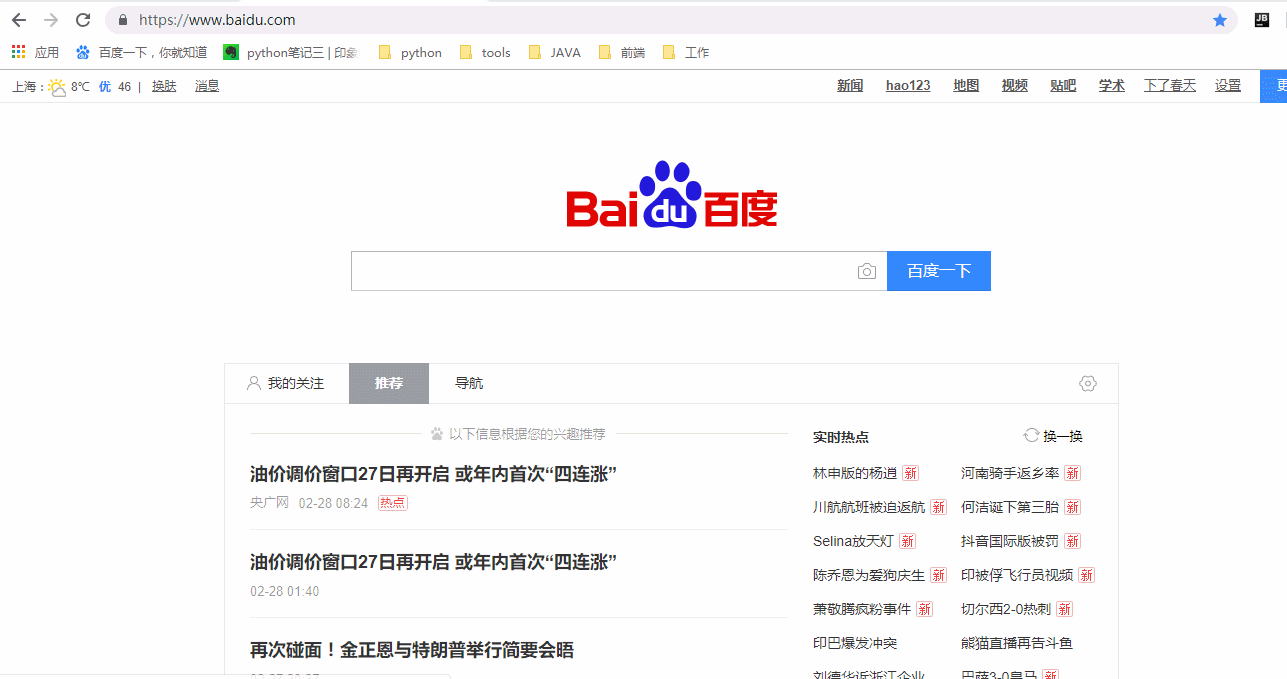Screen dimensions: 1287x679
Task: Switch to the 导航 tab
Action: pyautogui.click(x=469, y=383)
